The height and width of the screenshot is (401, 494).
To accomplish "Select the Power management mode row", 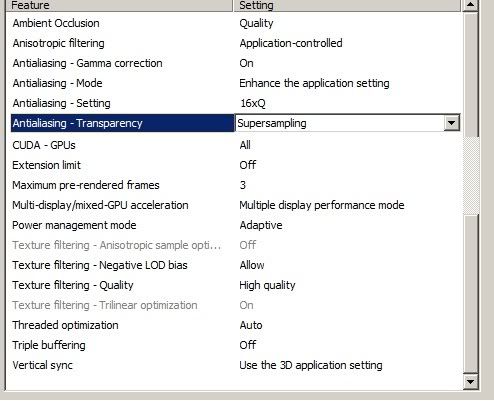I will tap(234, 225).
